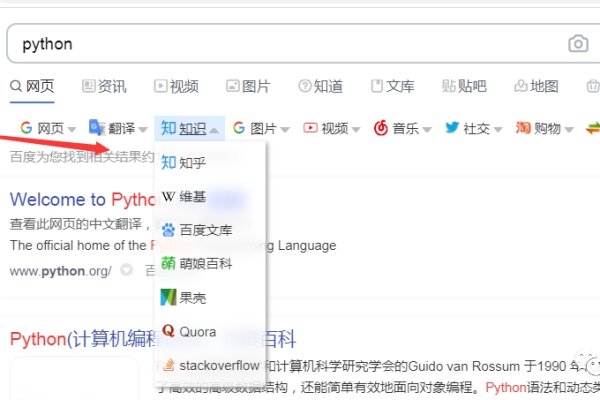Click the Guokr logo icon in menu
The height and width of the screenshot is (400, 600).
pyautogui.click(x=168, y=297)
